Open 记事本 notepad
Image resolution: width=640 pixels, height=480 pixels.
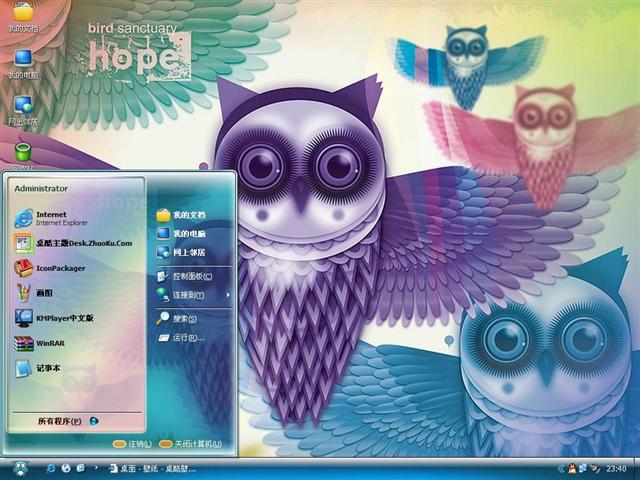[x=38, y=368]
